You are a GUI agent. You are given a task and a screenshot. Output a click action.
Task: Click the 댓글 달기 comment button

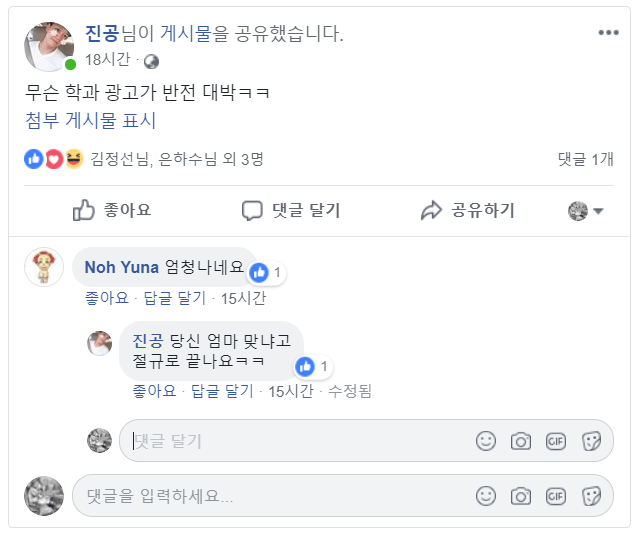[291, 210]
